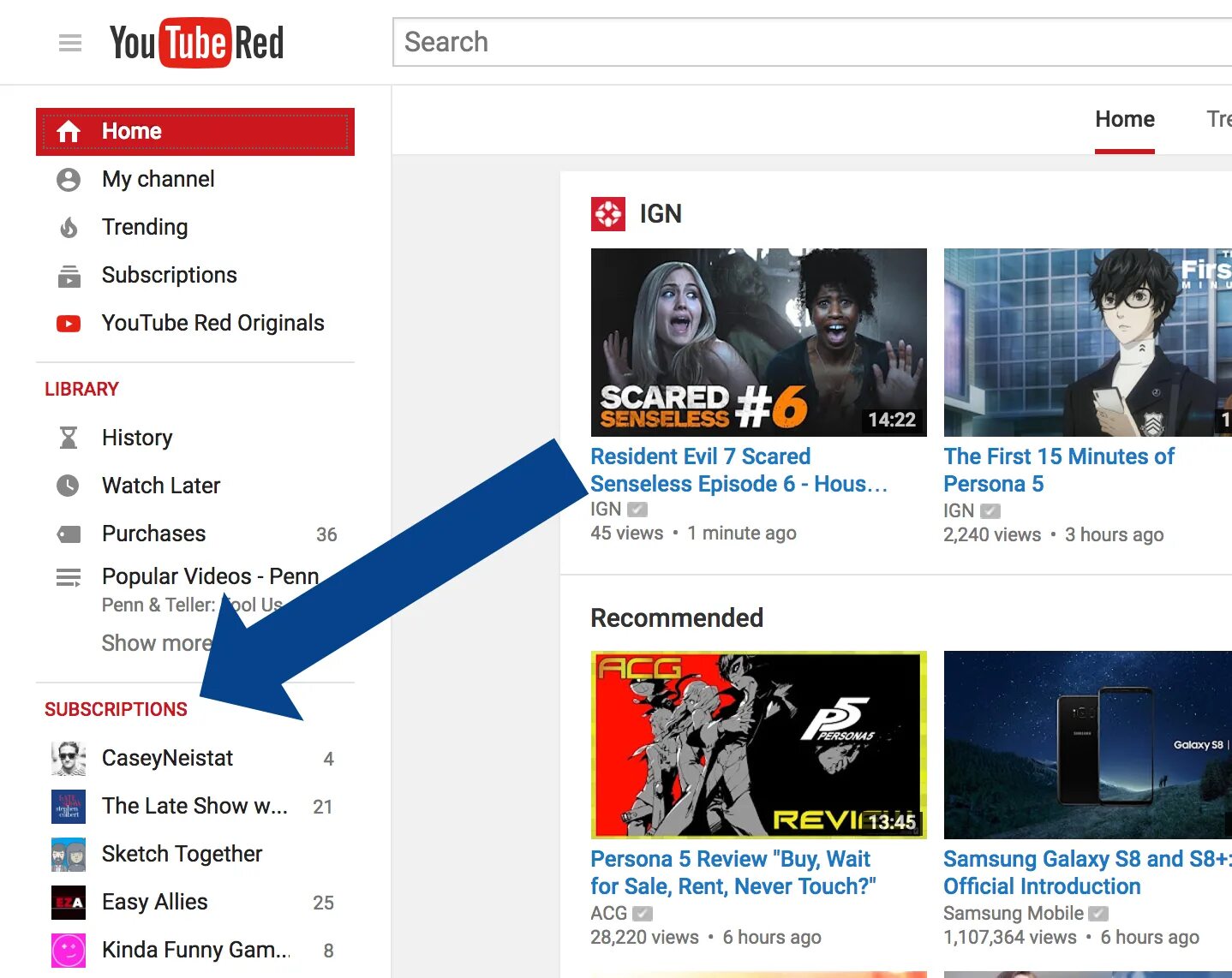
Task: Open Sketch Together subscription
Action: [x=195, y=855]
